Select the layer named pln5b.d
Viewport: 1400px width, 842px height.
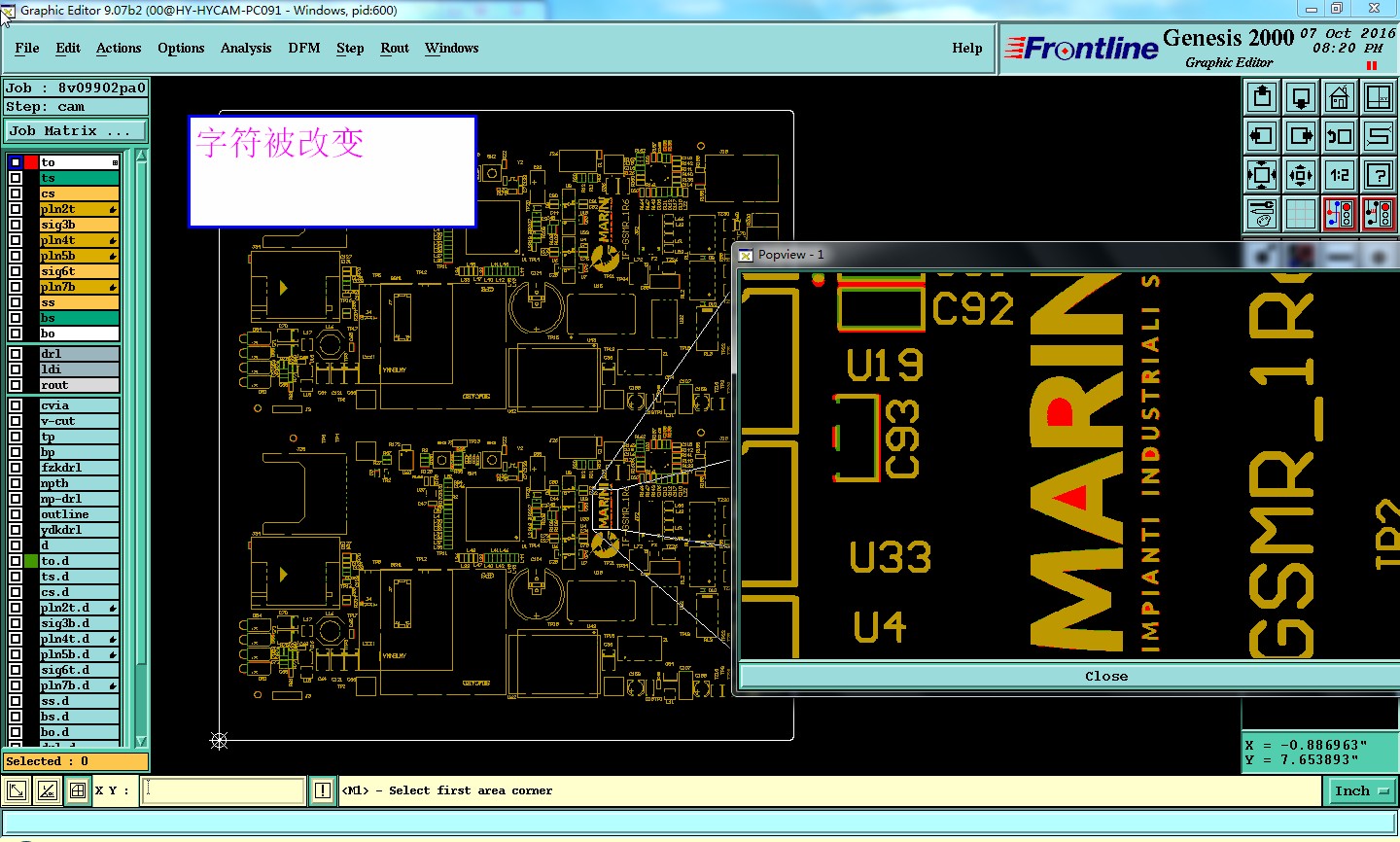[x=79, y=654]
